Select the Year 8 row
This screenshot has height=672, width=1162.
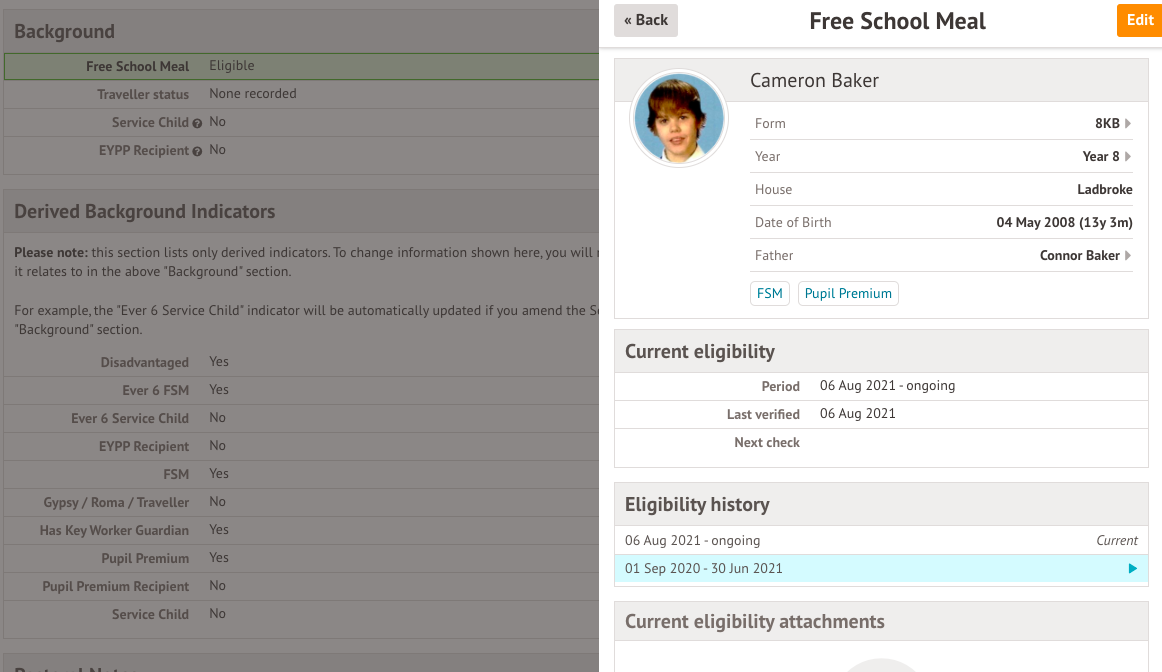(x=940, y=157)
